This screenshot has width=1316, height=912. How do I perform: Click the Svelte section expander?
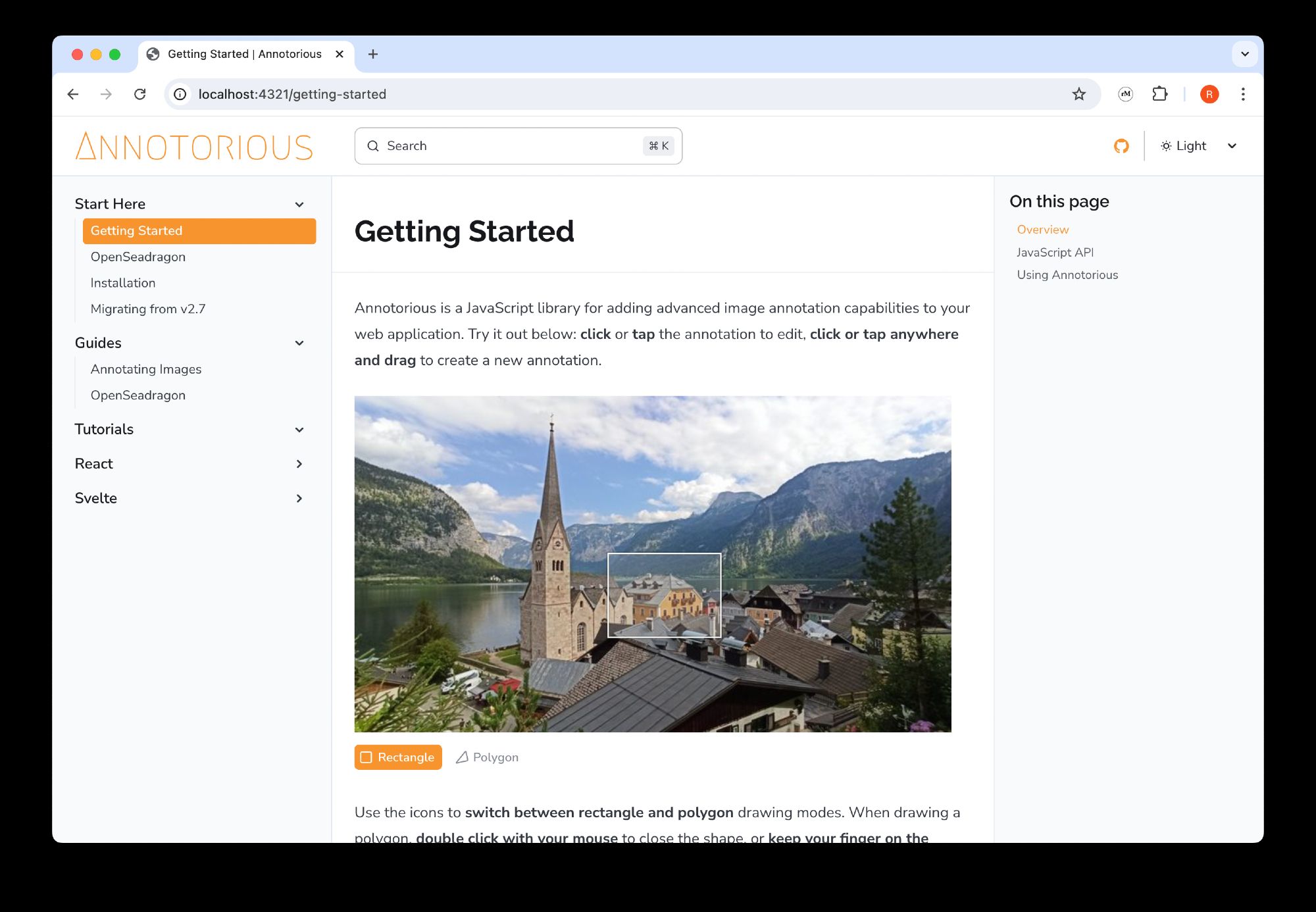(298, 497)
